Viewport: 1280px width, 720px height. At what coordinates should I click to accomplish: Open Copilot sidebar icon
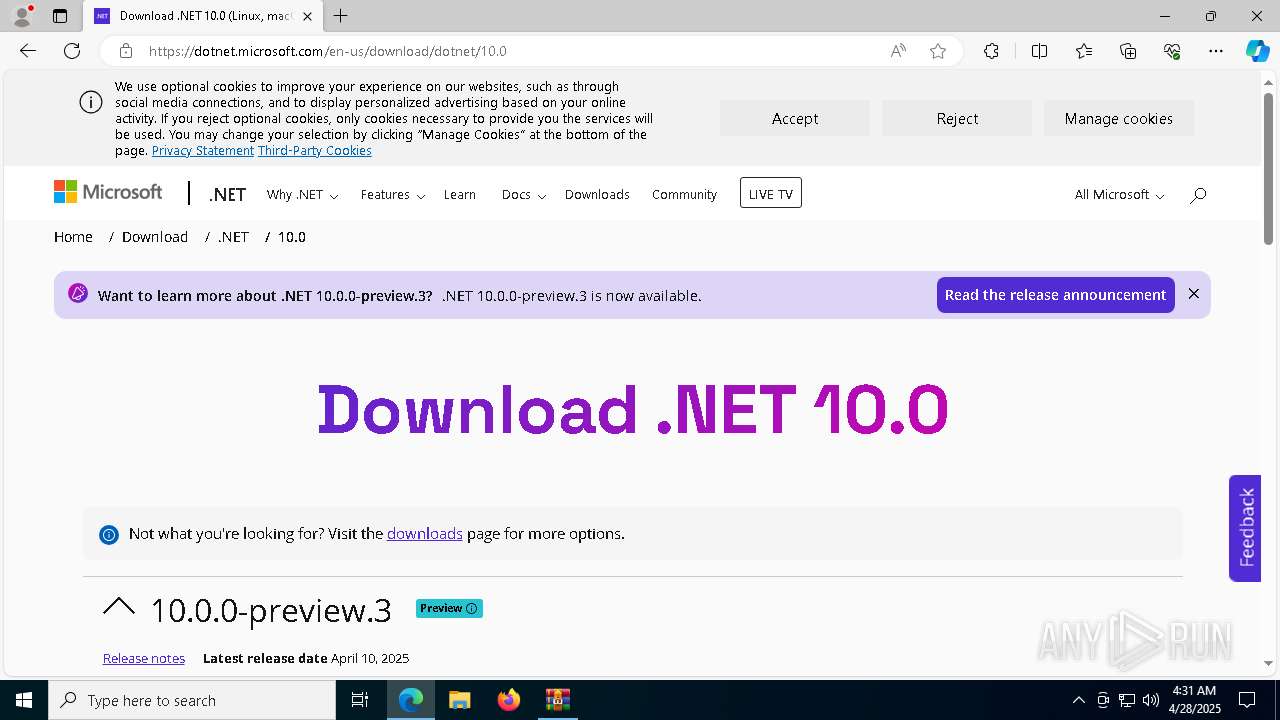[1257, 51]
